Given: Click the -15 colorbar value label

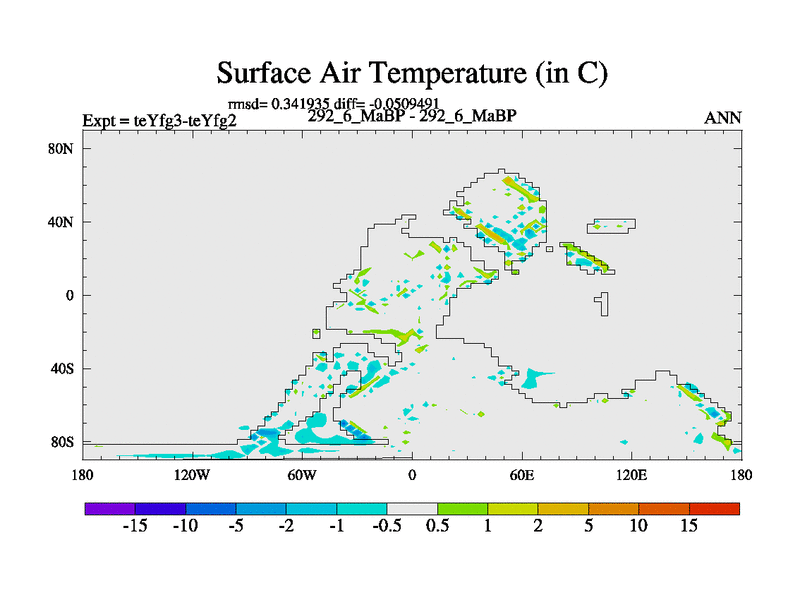Looking at the screenshot, I should tap(134, 527).
